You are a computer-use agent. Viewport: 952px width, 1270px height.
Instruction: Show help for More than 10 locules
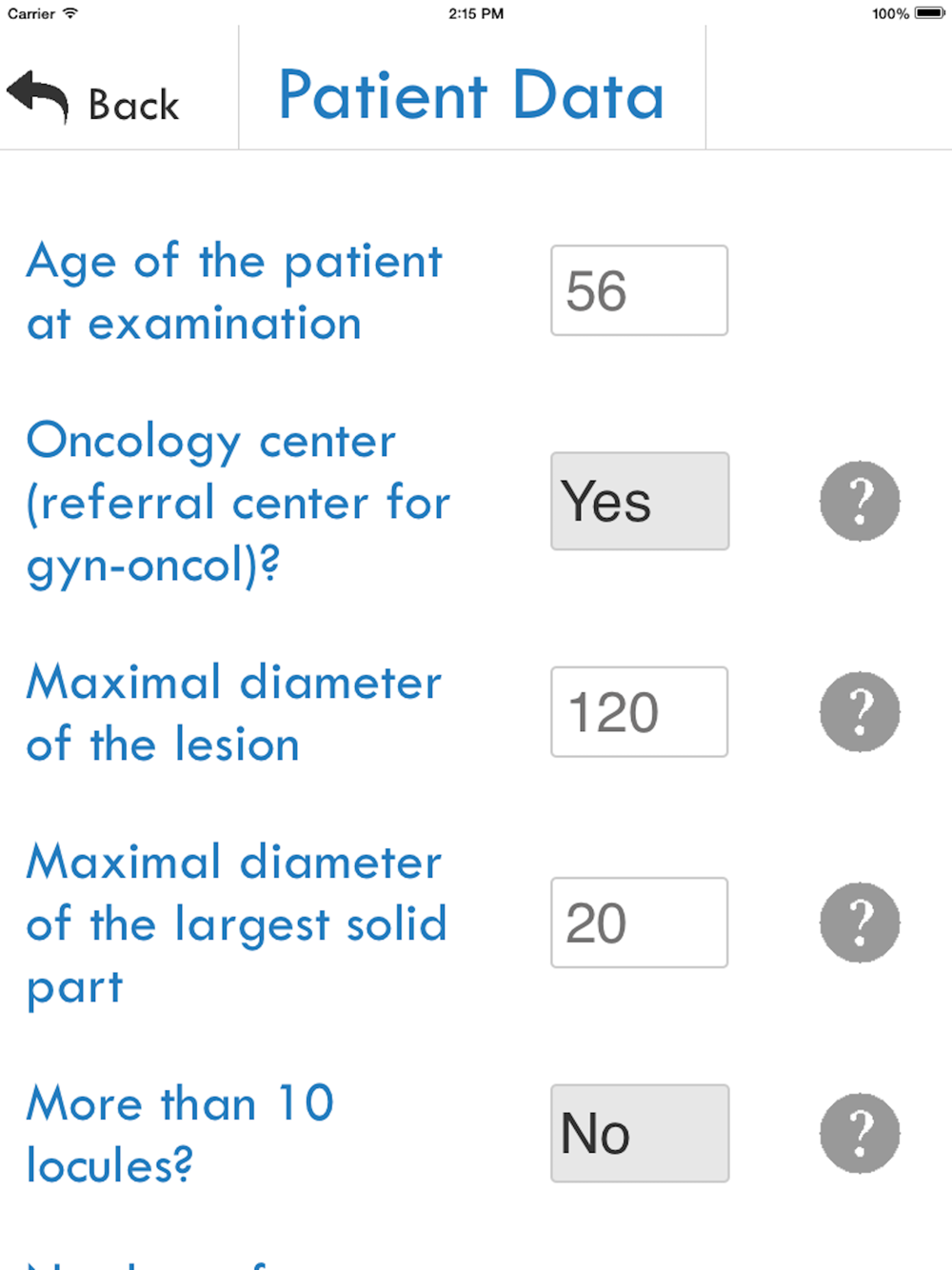click(860, 1133)
